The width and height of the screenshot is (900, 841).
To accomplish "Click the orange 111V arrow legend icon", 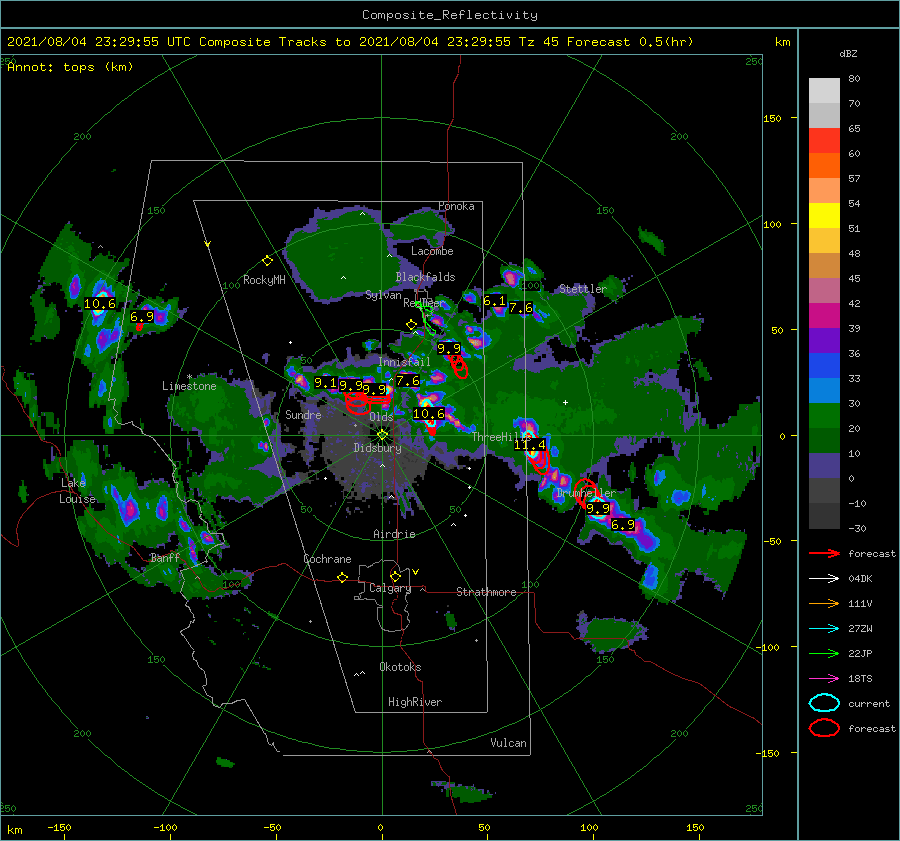I will (824, 603).
